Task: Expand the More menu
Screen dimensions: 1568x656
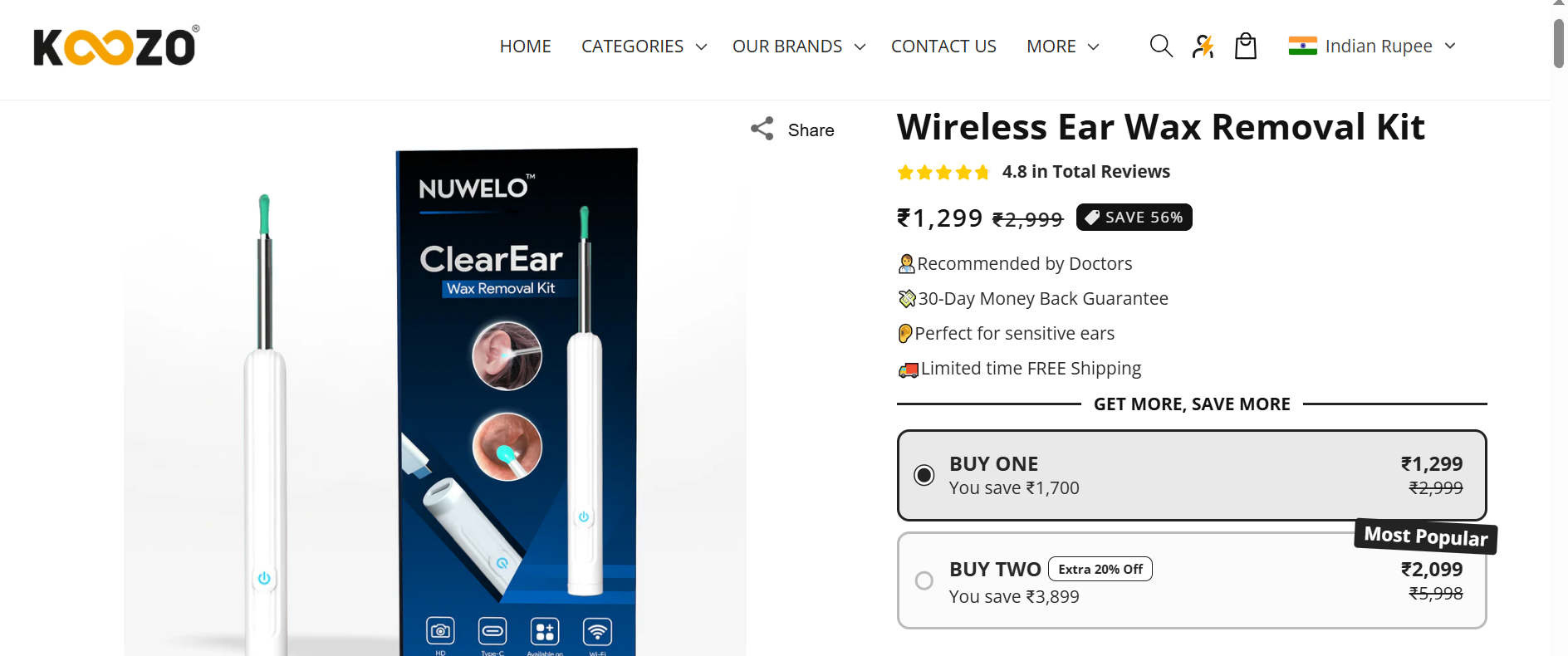Action: coord(1062,47)
